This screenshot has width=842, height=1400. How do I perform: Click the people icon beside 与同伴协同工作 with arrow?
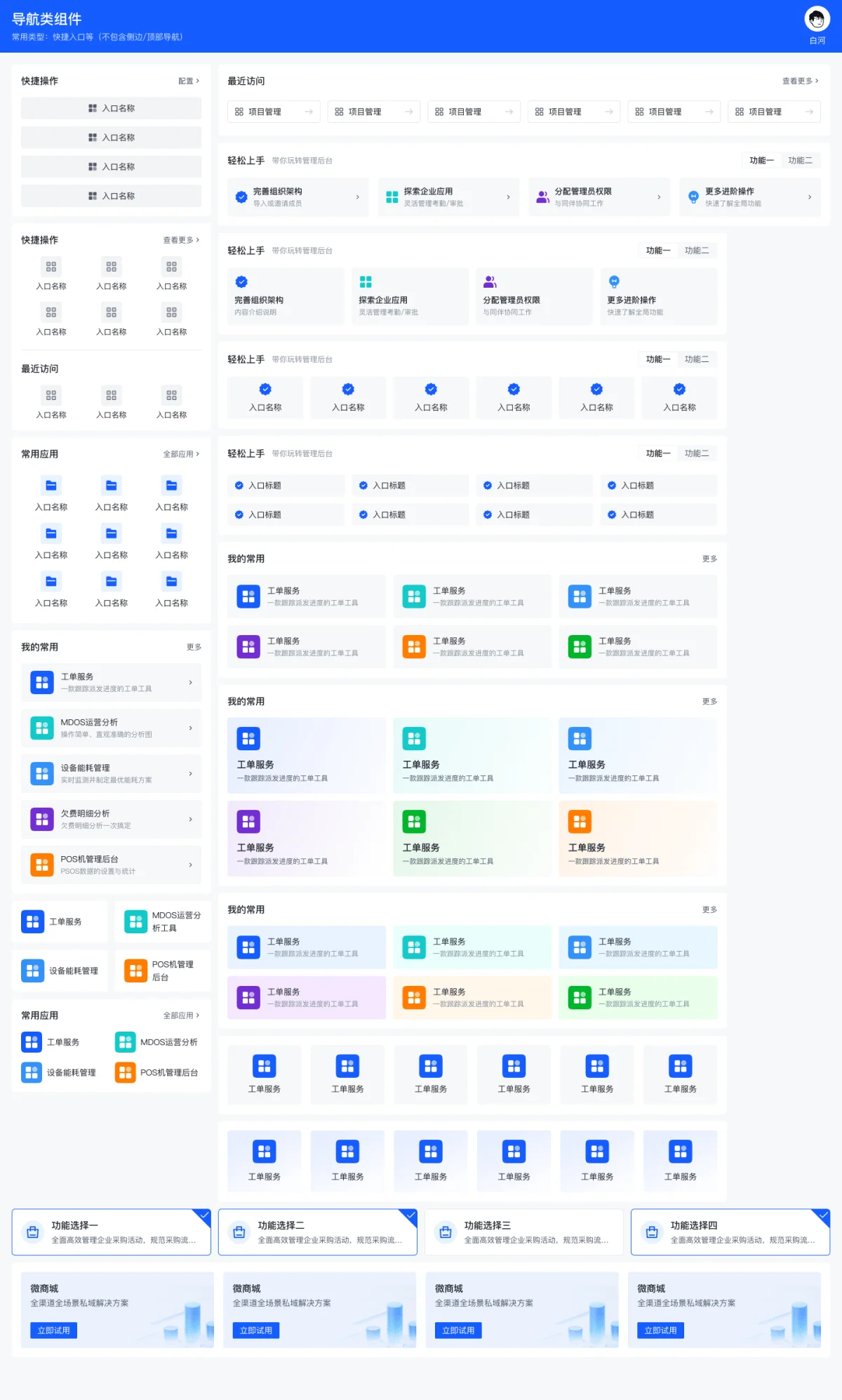(x=542, y=197)
